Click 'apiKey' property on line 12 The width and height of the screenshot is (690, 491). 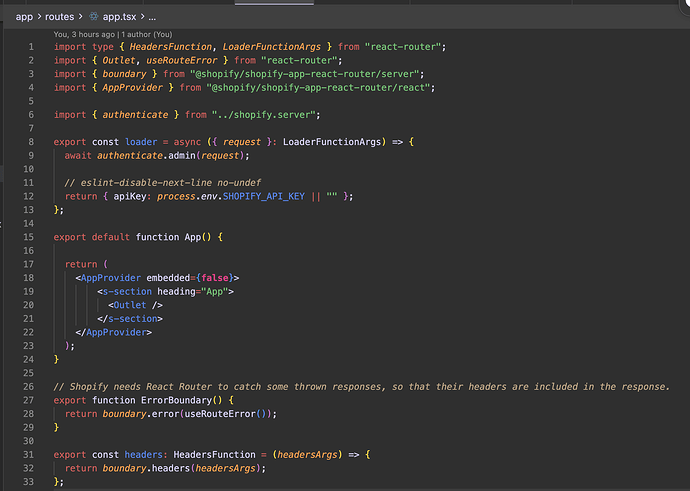[129, 196]
